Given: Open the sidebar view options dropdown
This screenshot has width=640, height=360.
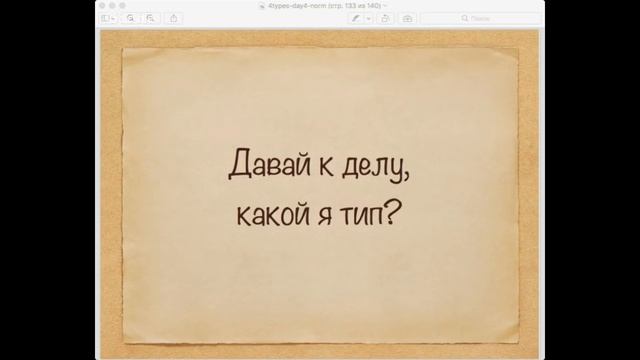Looking at the screenshot, I should (108, 18).
